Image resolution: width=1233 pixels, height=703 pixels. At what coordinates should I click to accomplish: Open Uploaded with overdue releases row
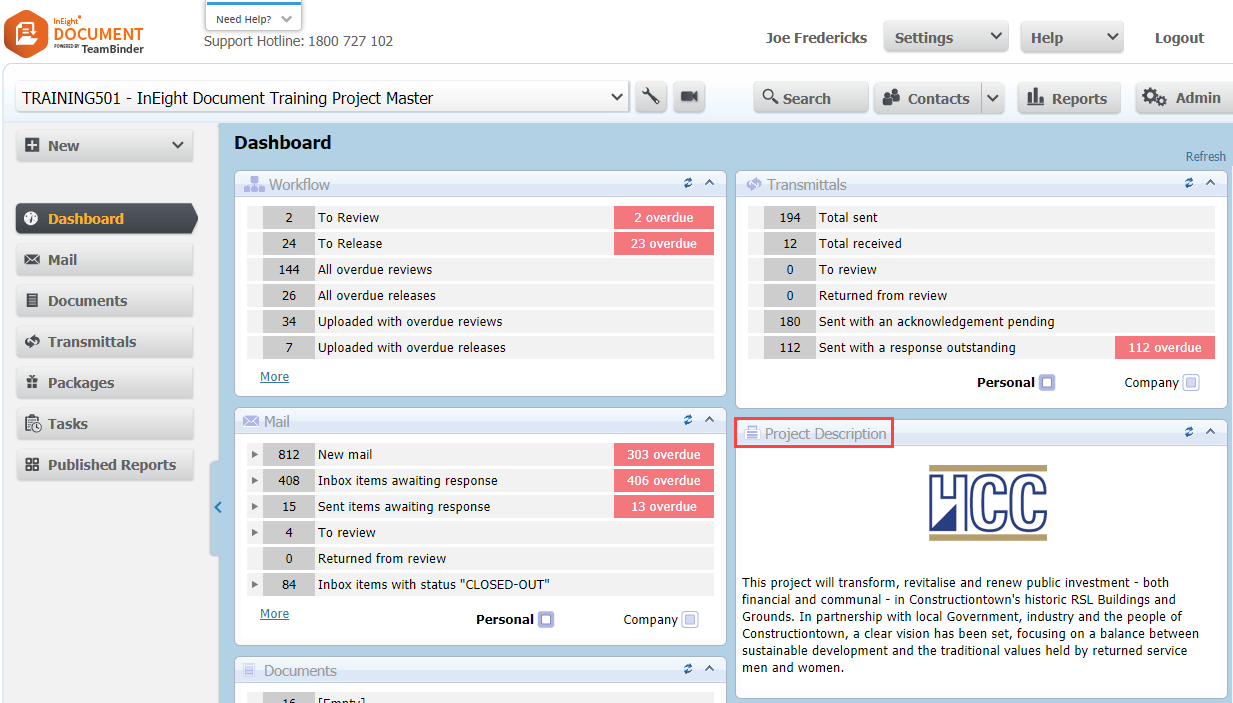coord(480,347)
